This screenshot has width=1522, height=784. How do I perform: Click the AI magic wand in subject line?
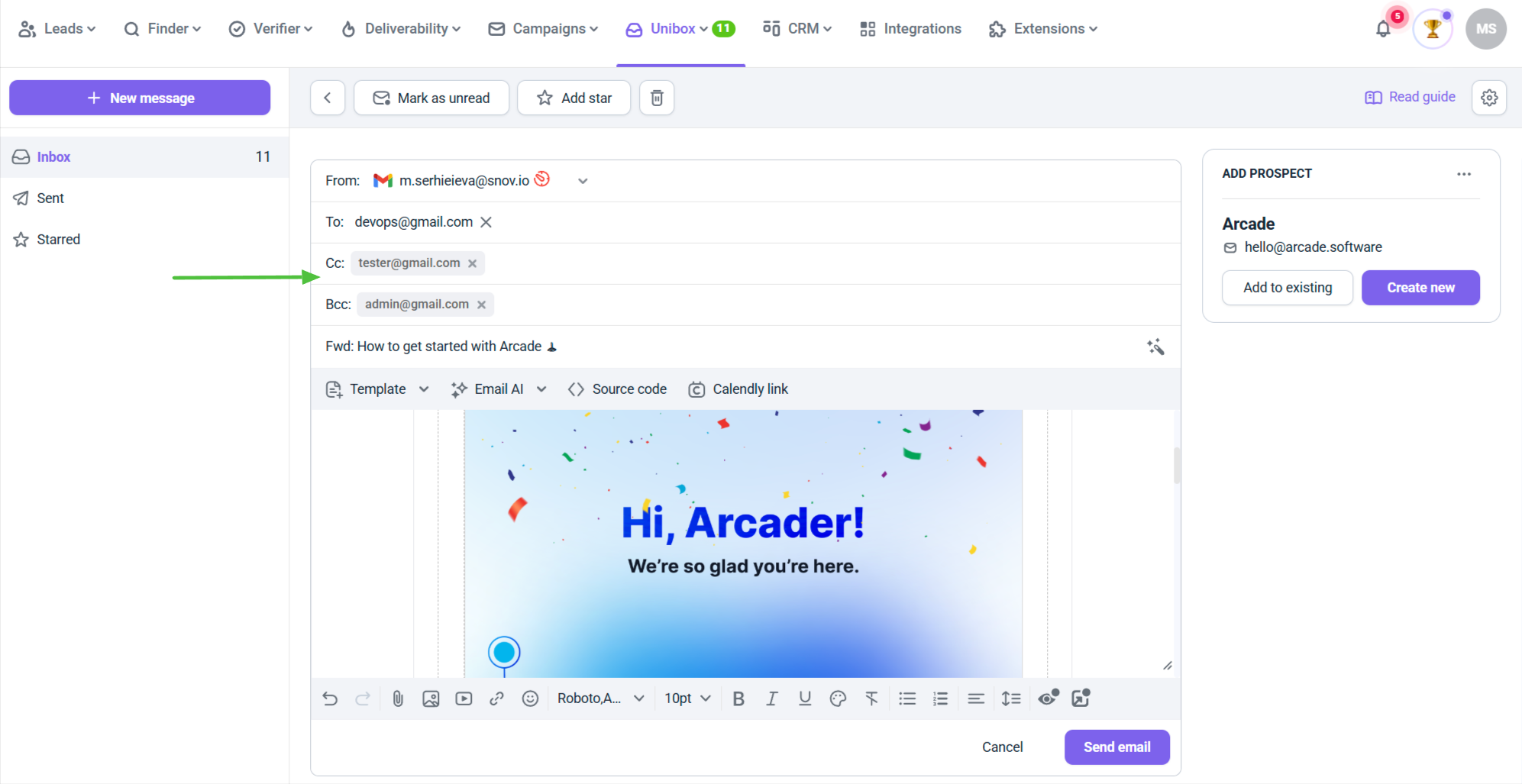1155,347
